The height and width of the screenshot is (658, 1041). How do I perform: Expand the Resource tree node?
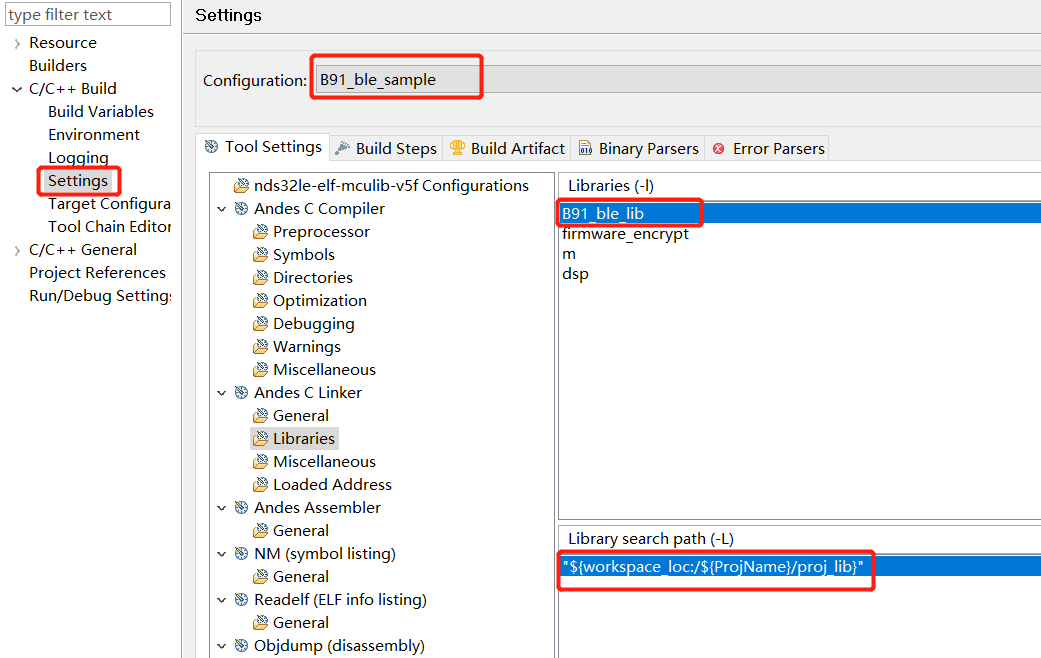pyautogui.click(x=17, y=43)
